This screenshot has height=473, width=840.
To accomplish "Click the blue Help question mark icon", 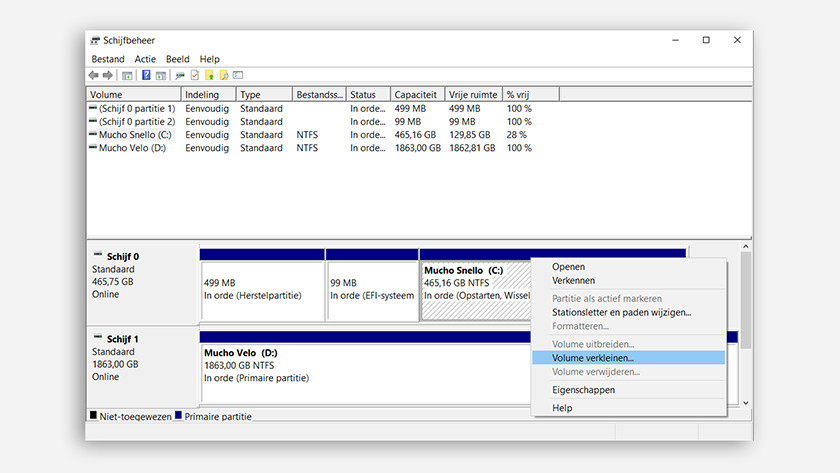I will coord(146,75).
